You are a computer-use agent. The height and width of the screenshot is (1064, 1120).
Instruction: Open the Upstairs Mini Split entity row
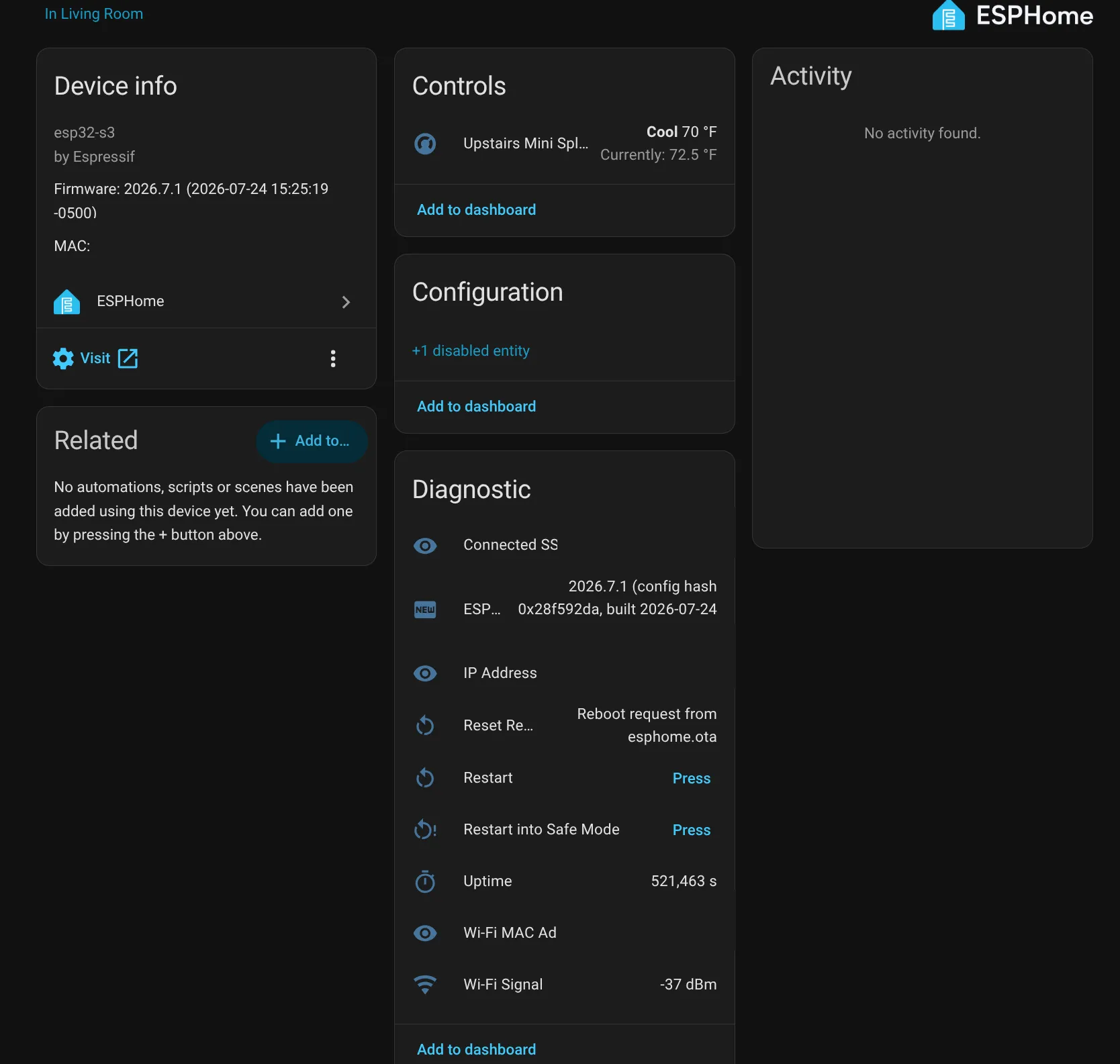point(565,144)
